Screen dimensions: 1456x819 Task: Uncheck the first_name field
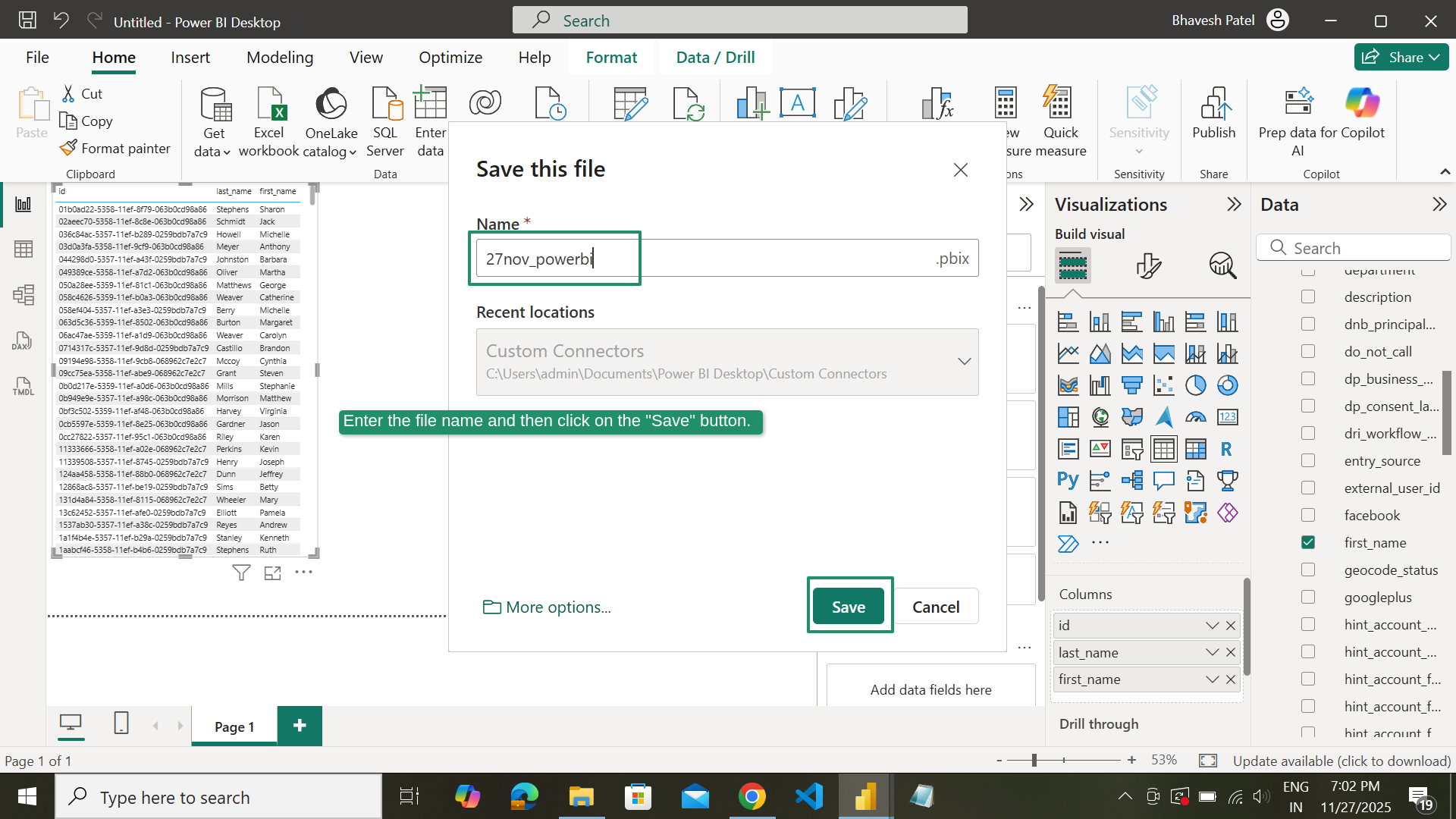1309,542
